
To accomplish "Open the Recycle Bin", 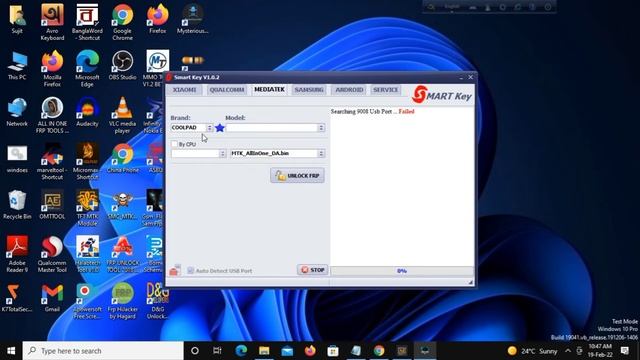I will (x=17, y=205).
